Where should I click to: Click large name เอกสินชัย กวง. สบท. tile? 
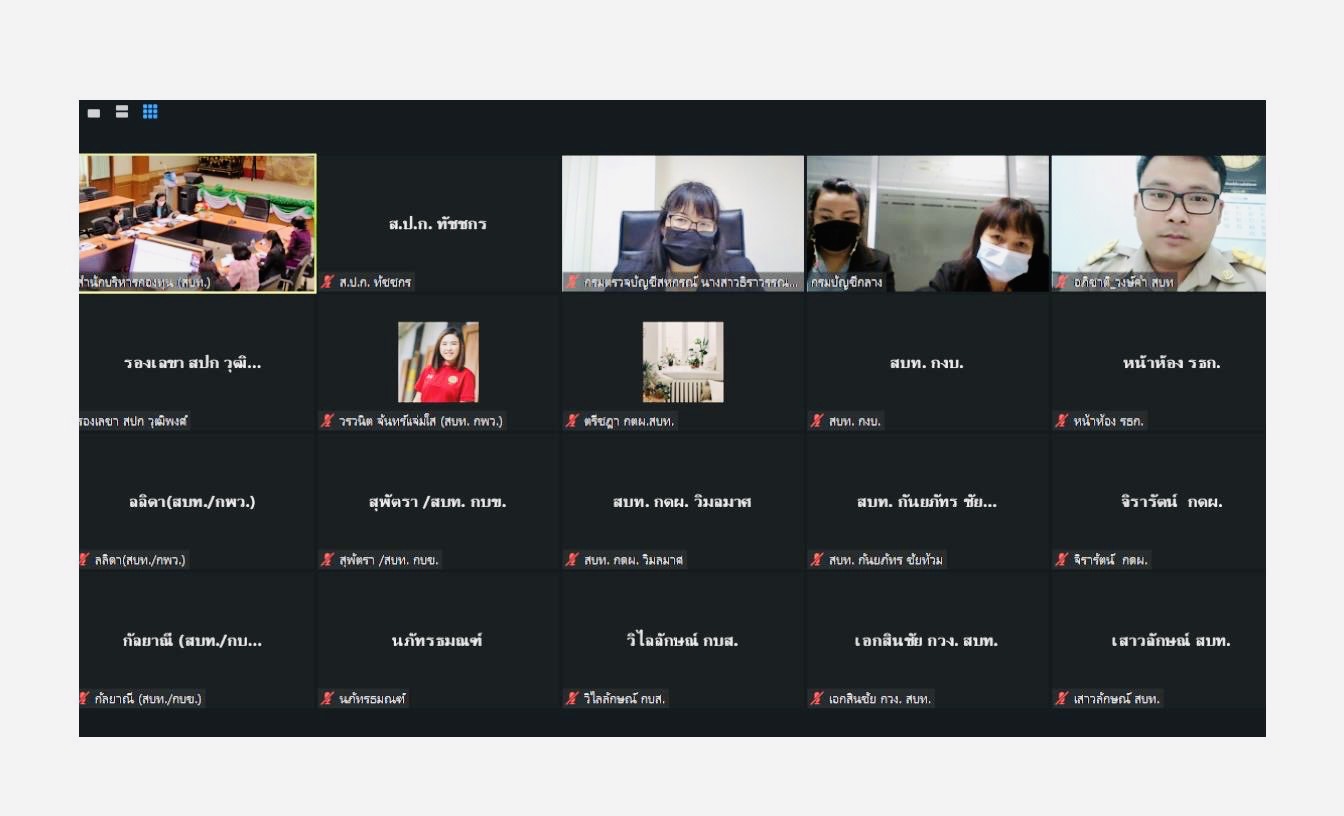(927, 641)
